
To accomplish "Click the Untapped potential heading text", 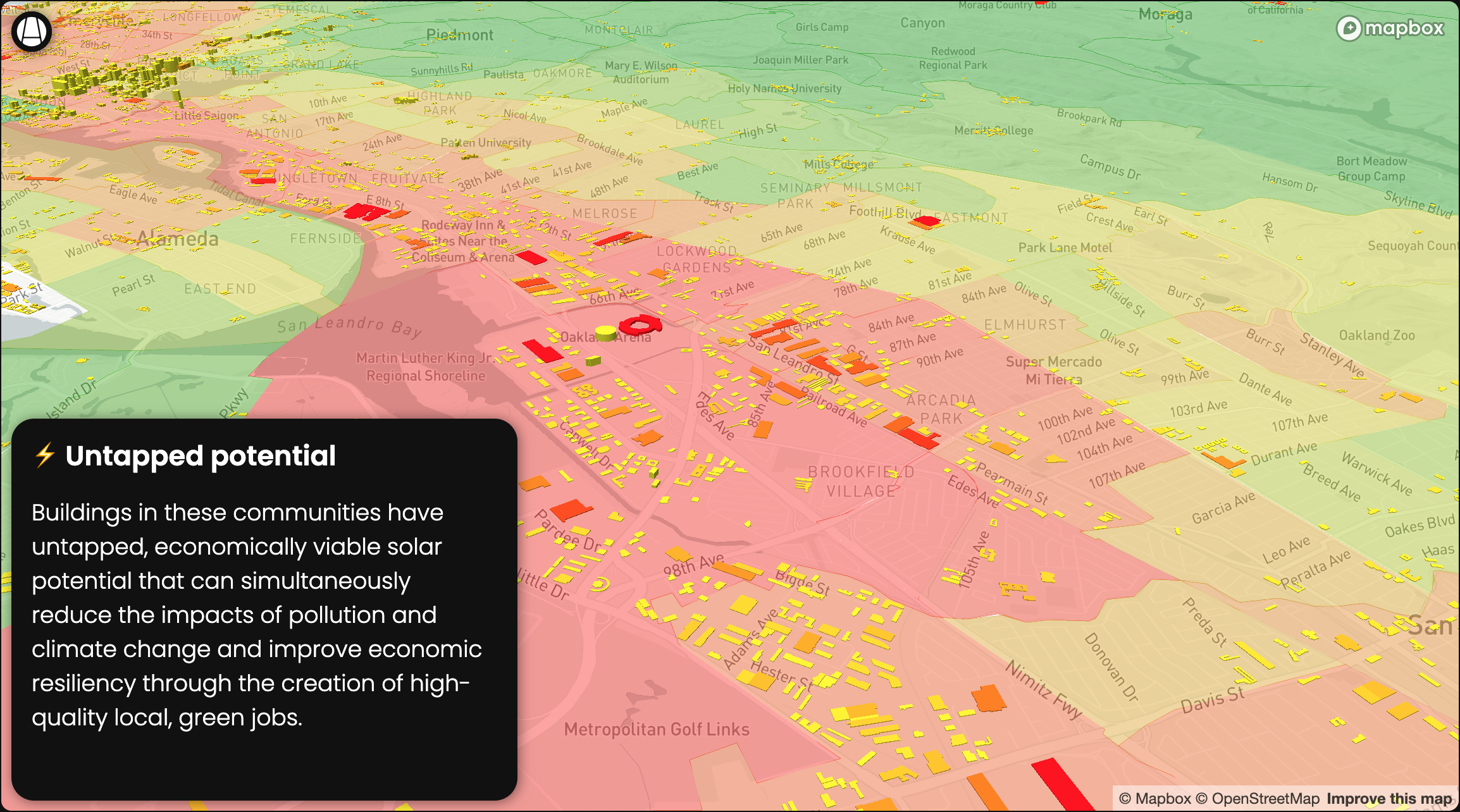I will coord(201,455).
